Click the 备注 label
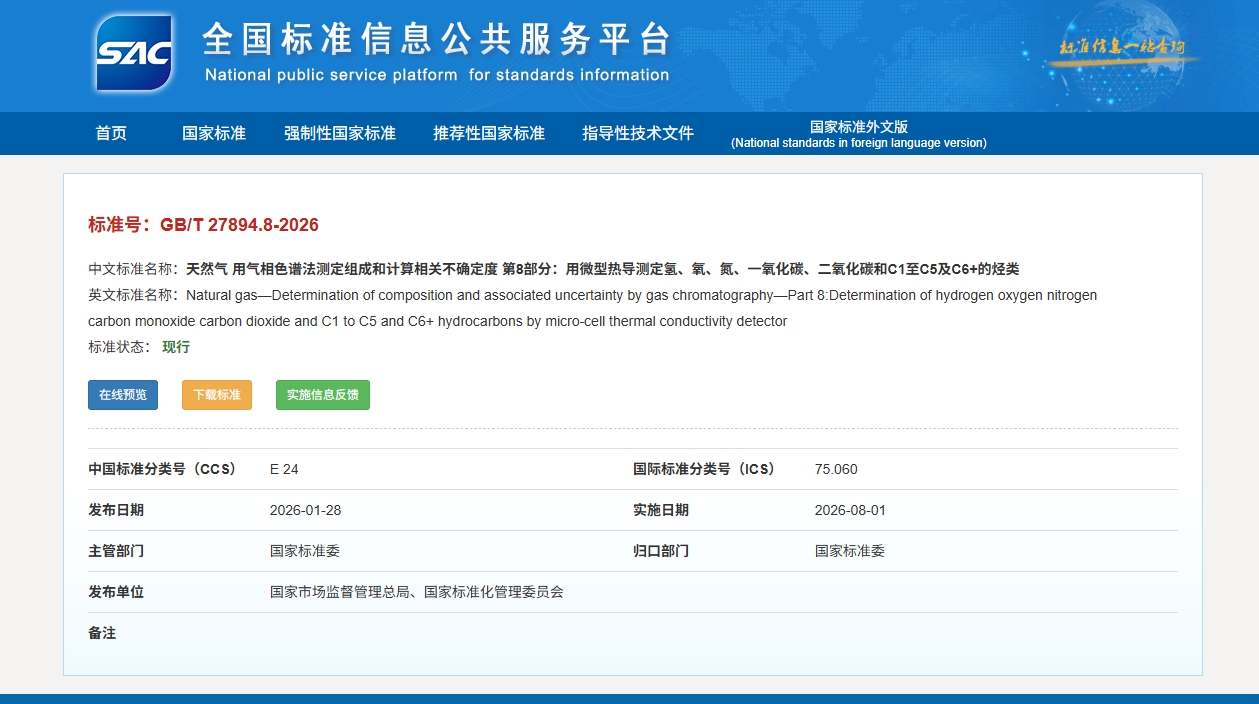 coord(102,633)
